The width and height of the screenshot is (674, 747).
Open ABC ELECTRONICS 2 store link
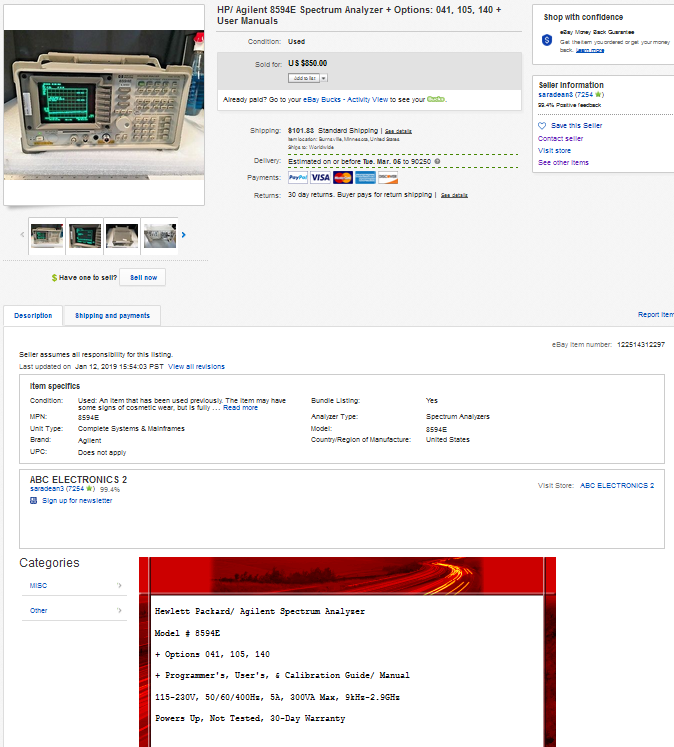617,485
